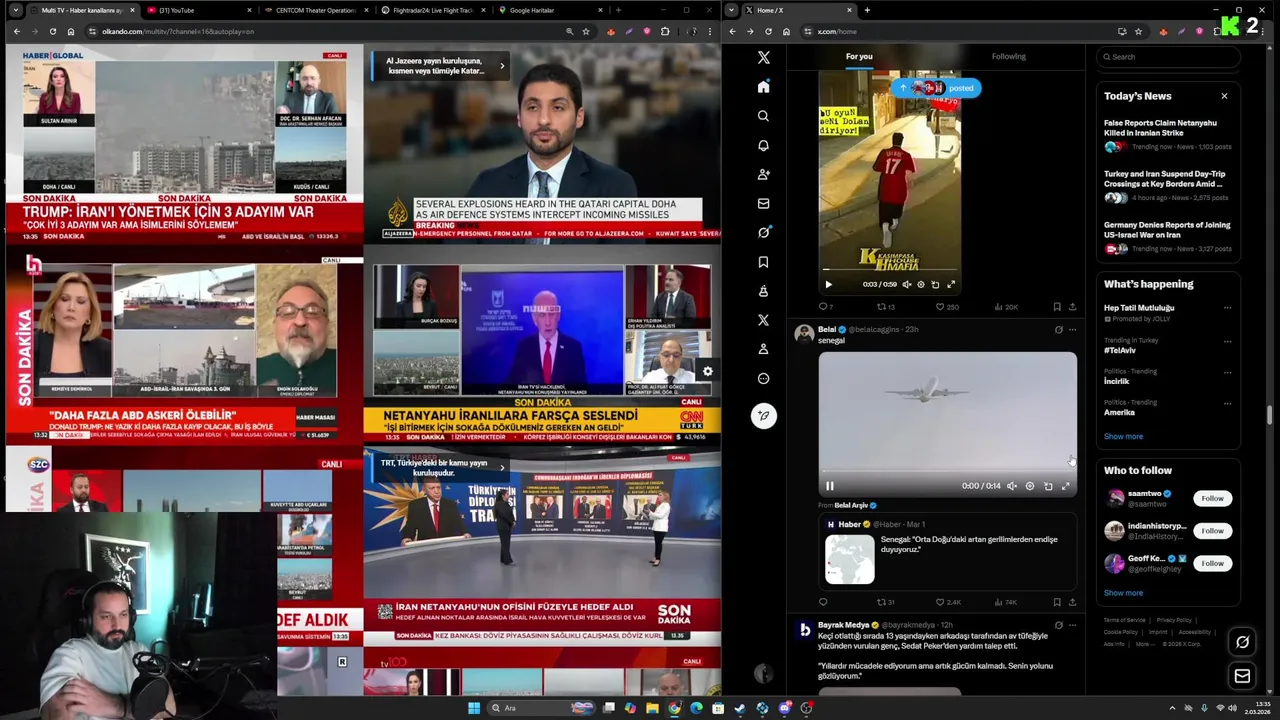Open floating messages button at bottom right
This screenshot has height=720, width=1280.
coord(1242,676)
